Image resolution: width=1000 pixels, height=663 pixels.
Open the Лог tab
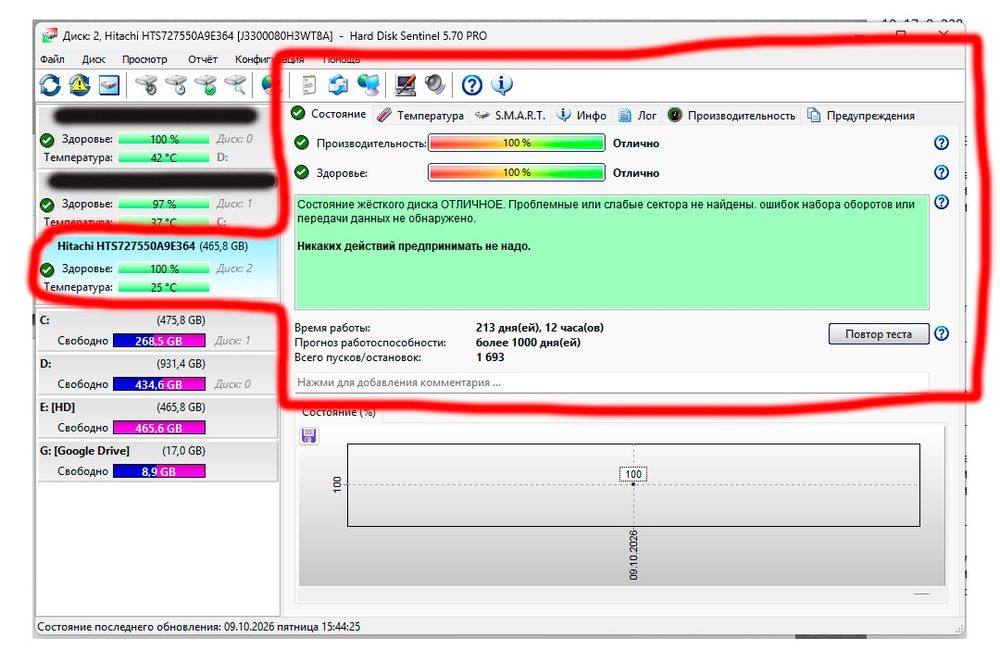(638, 115)
